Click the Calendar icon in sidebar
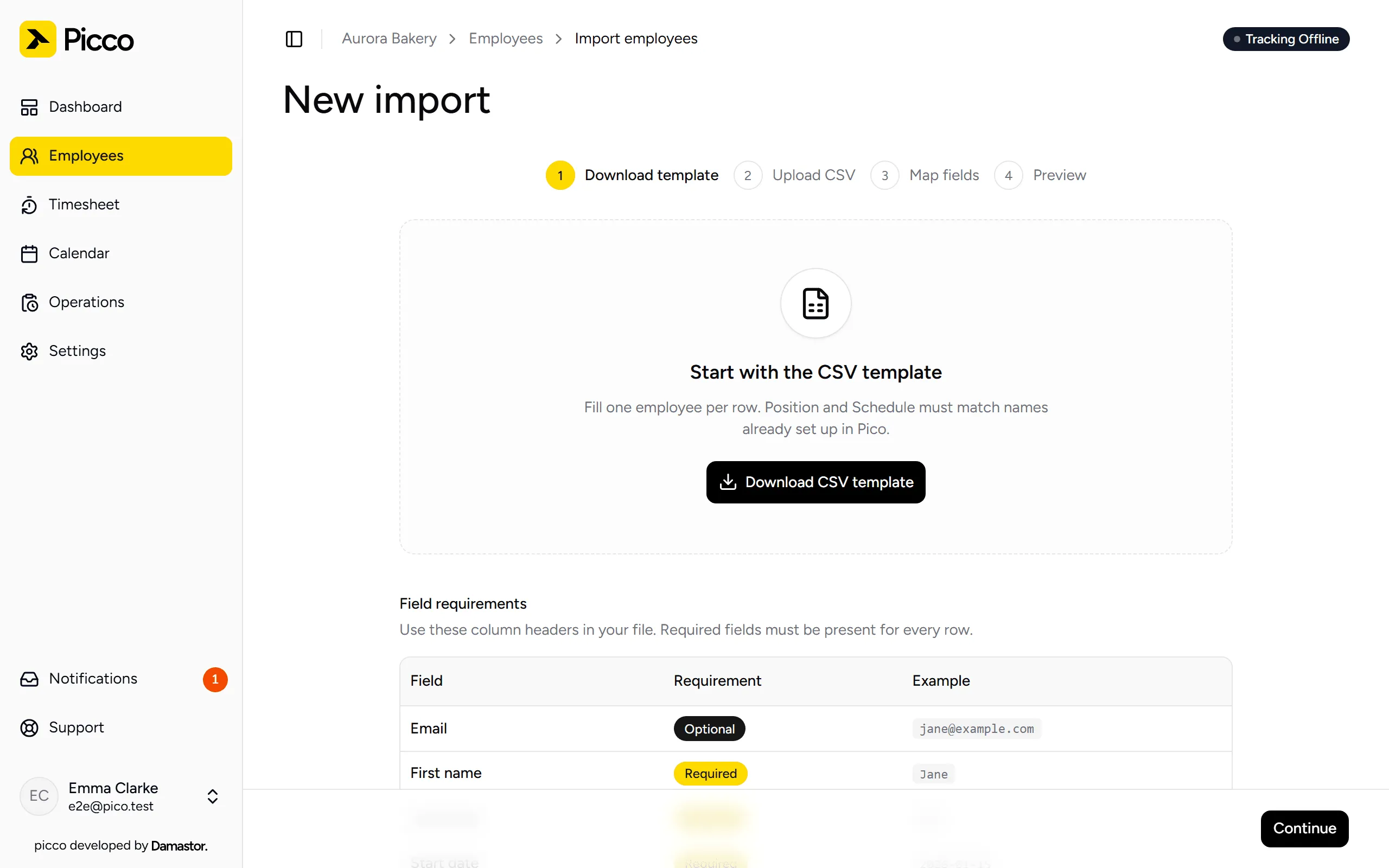Screen dimensions: 1389x868 click(29, 254)
